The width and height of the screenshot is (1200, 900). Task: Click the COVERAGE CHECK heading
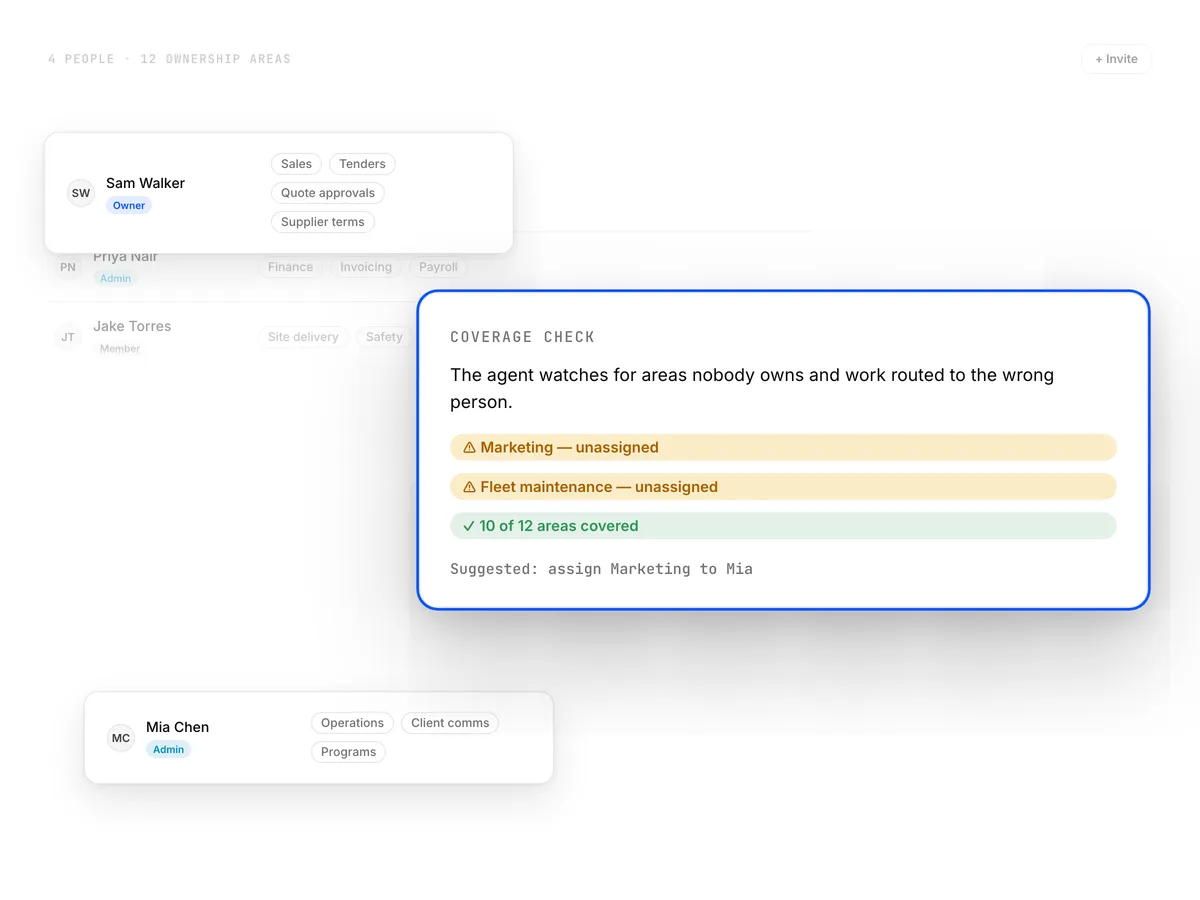pos(522,337)
